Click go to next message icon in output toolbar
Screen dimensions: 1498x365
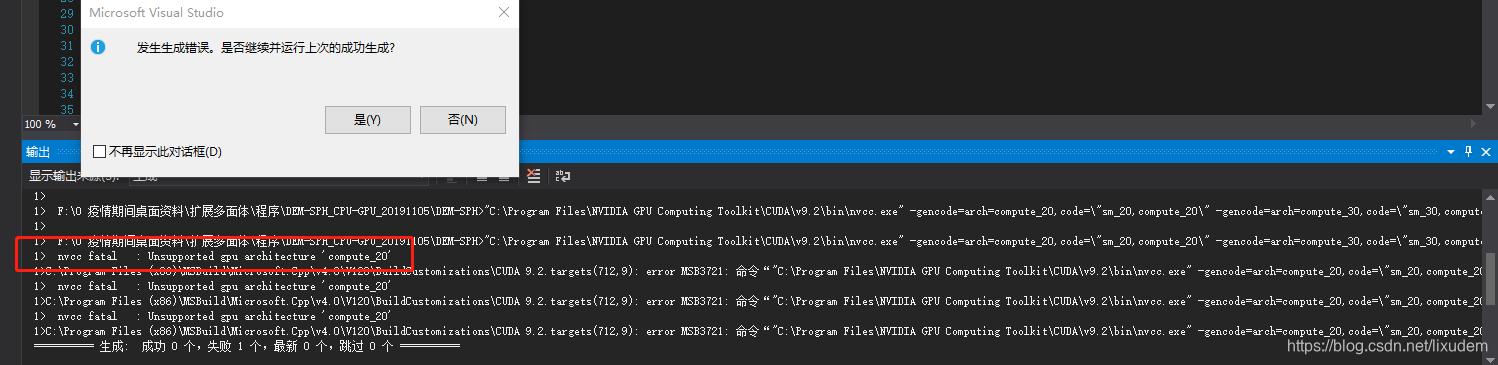504,176
